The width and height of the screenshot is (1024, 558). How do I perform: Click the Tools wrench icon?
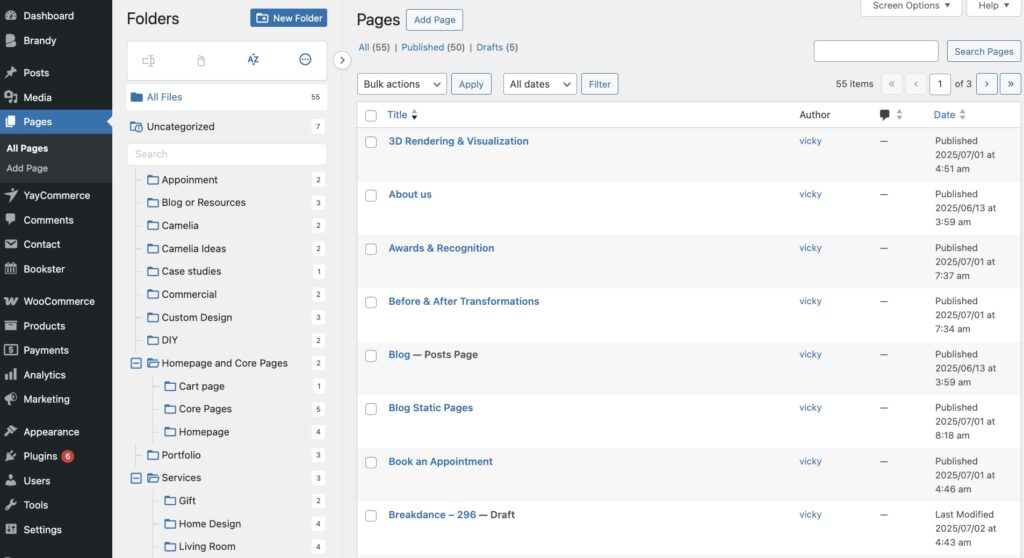coord(10,504)
